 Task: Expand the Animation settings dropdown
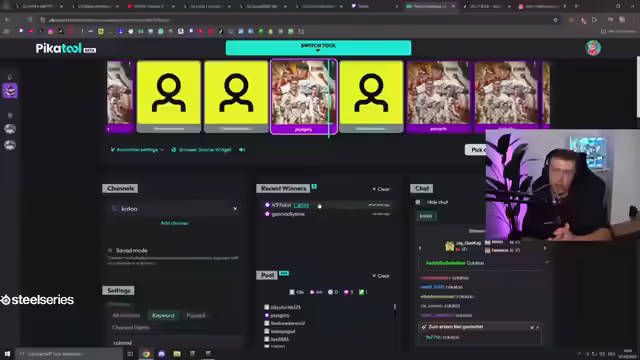pyautogui.click(x=137, y=150)
